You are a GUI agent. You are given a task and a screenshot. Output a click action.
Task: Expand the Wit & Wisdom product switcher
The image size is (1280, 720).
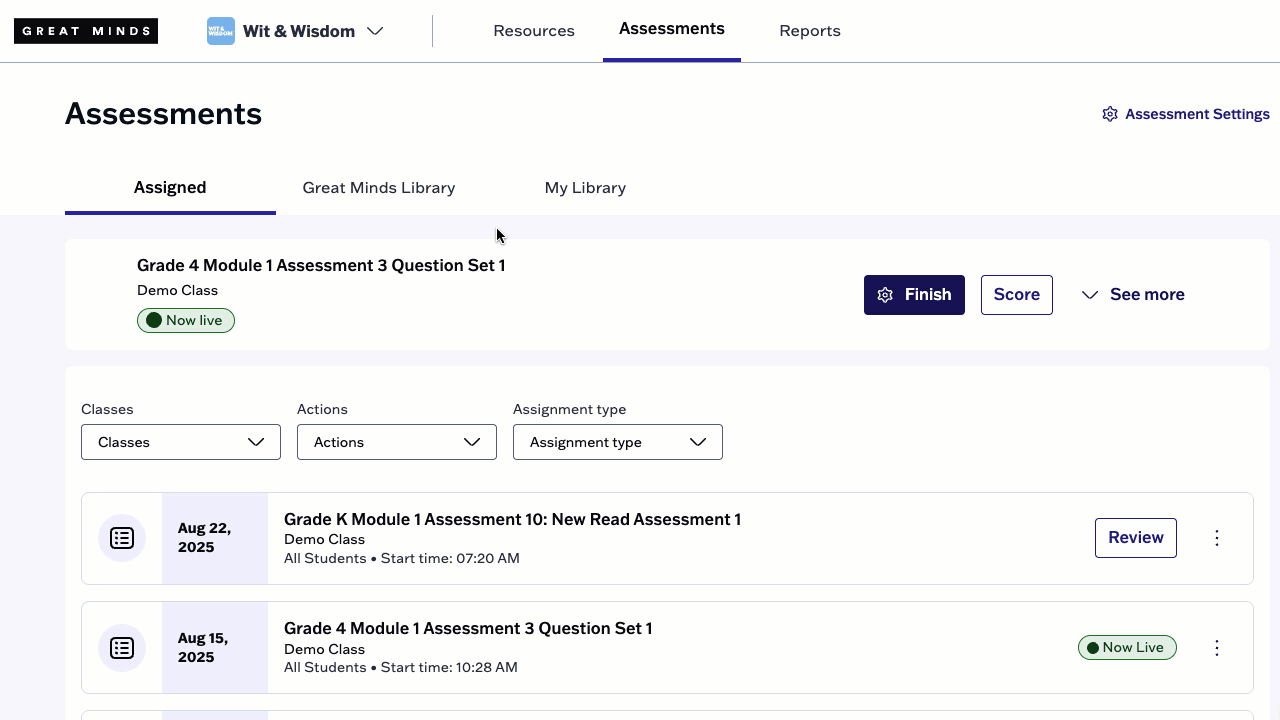pos(375,31)
